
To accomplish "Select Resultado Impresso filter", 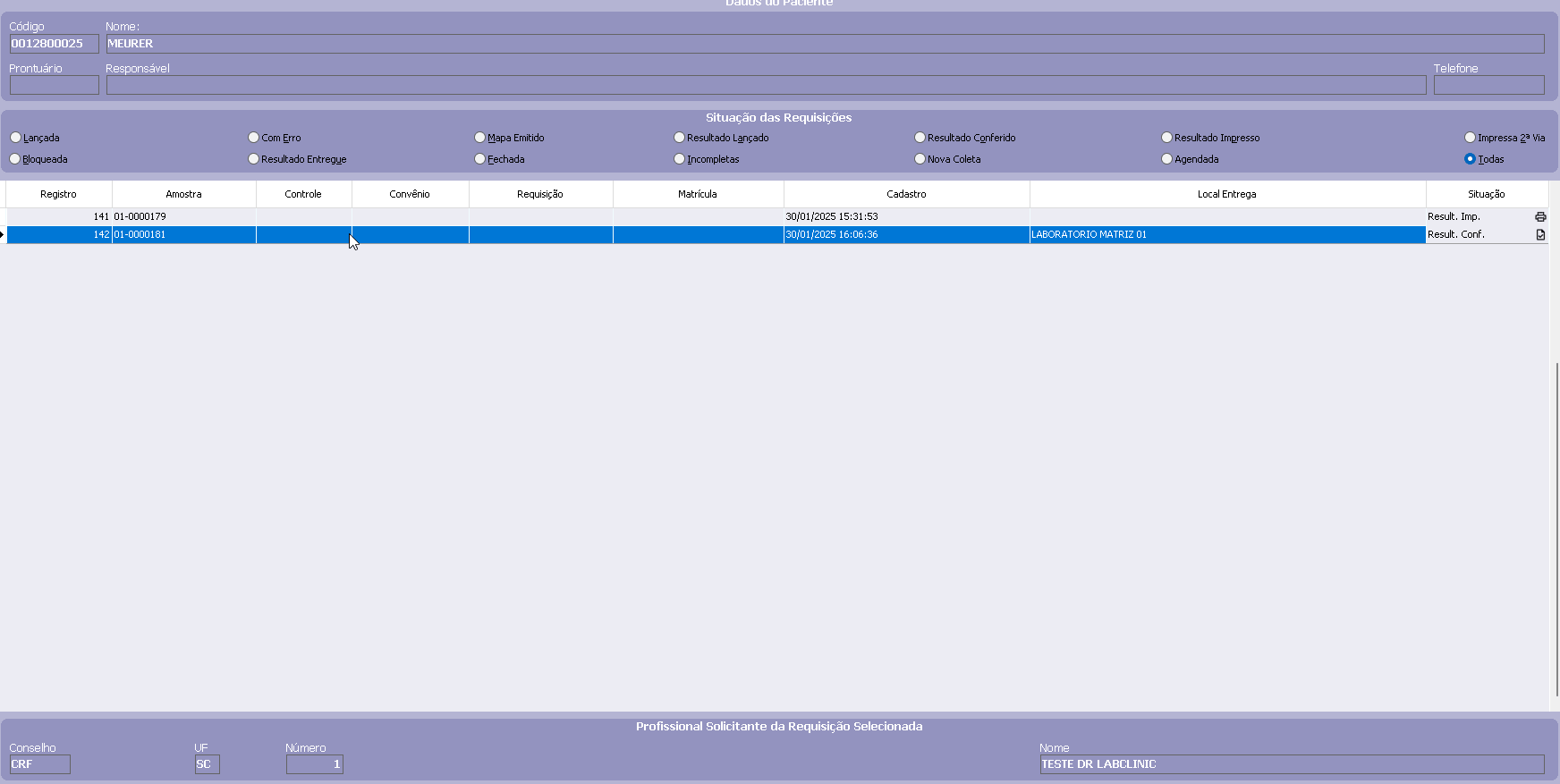I will click(1167, 138).
